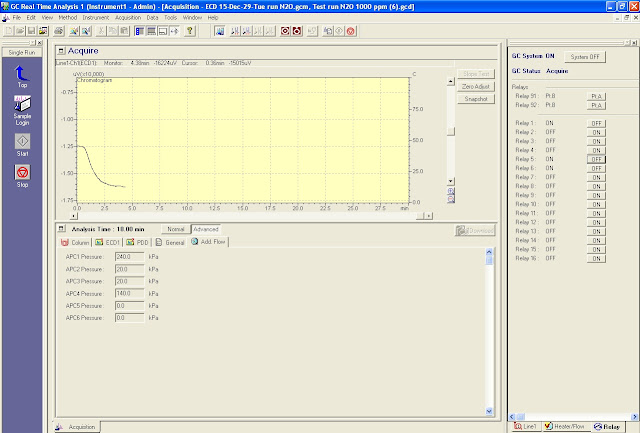The image size is (640, 433).
Task: Click the Start icon in the assistant bar
Action: [x=22, y=141]
